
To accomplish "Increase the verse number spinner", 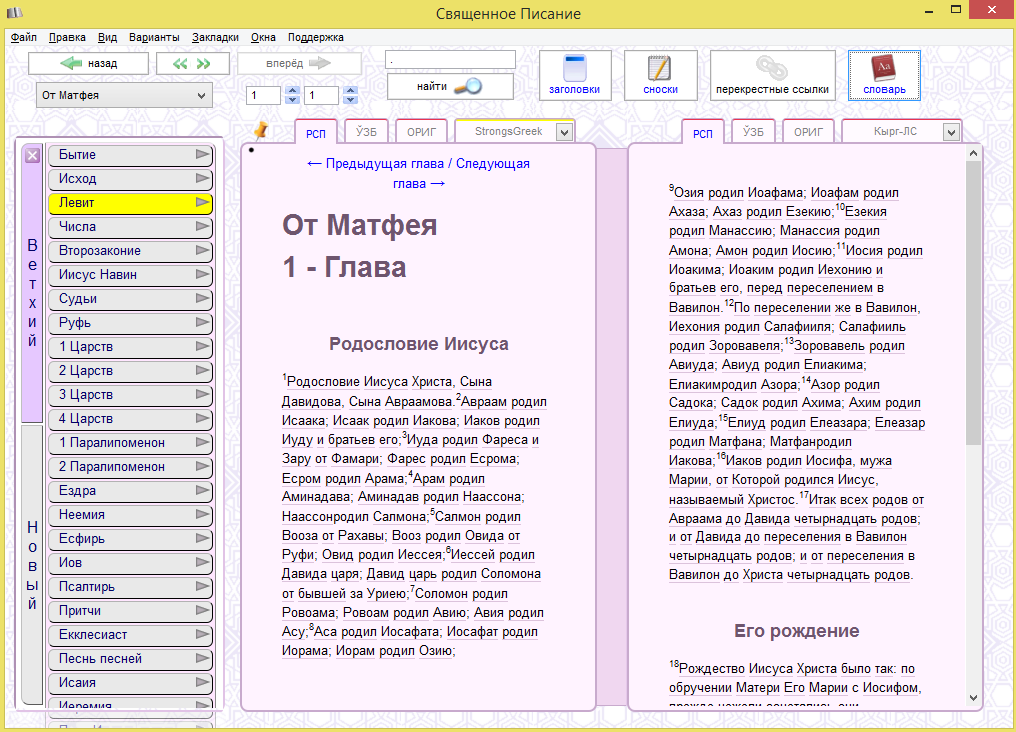I will pos(351,91).
